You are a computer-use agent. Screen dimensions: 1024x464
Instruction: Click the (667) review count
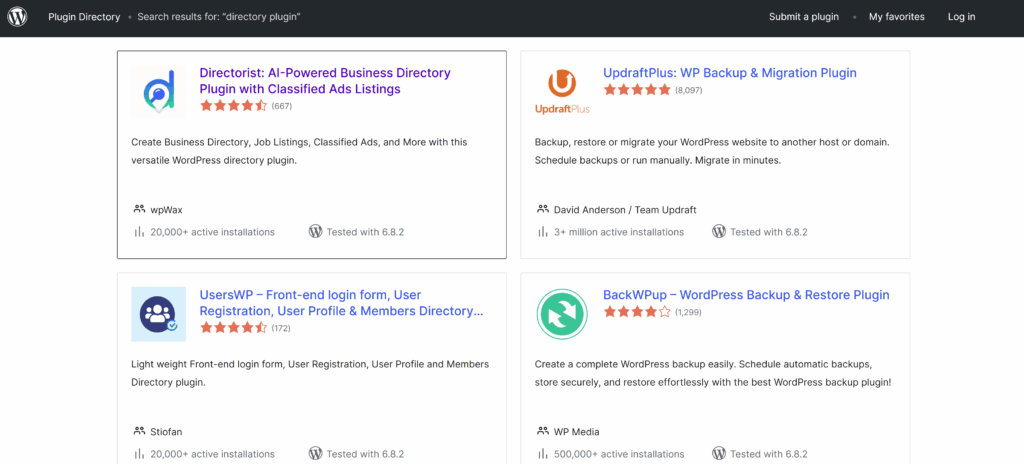click(x=281, y=106)
